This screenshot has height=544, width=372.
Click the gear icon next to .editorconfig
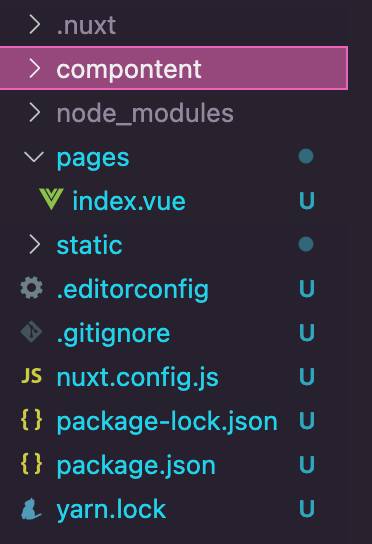click(32, 287)
